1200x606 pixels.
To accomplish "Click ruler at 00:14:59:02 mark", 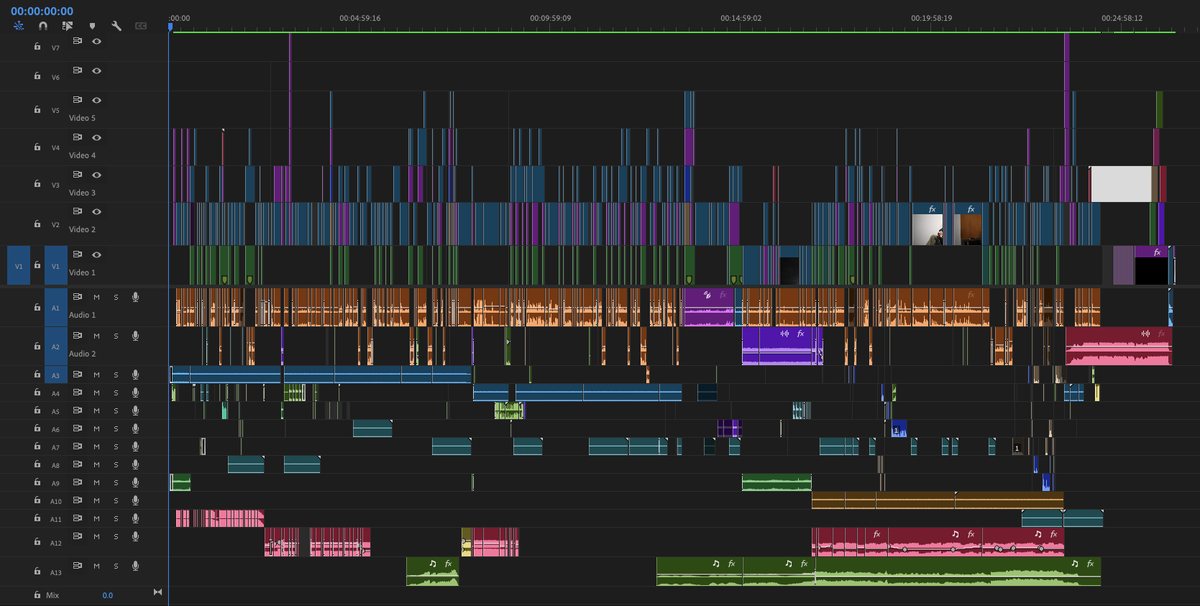I will pos(741,18).
